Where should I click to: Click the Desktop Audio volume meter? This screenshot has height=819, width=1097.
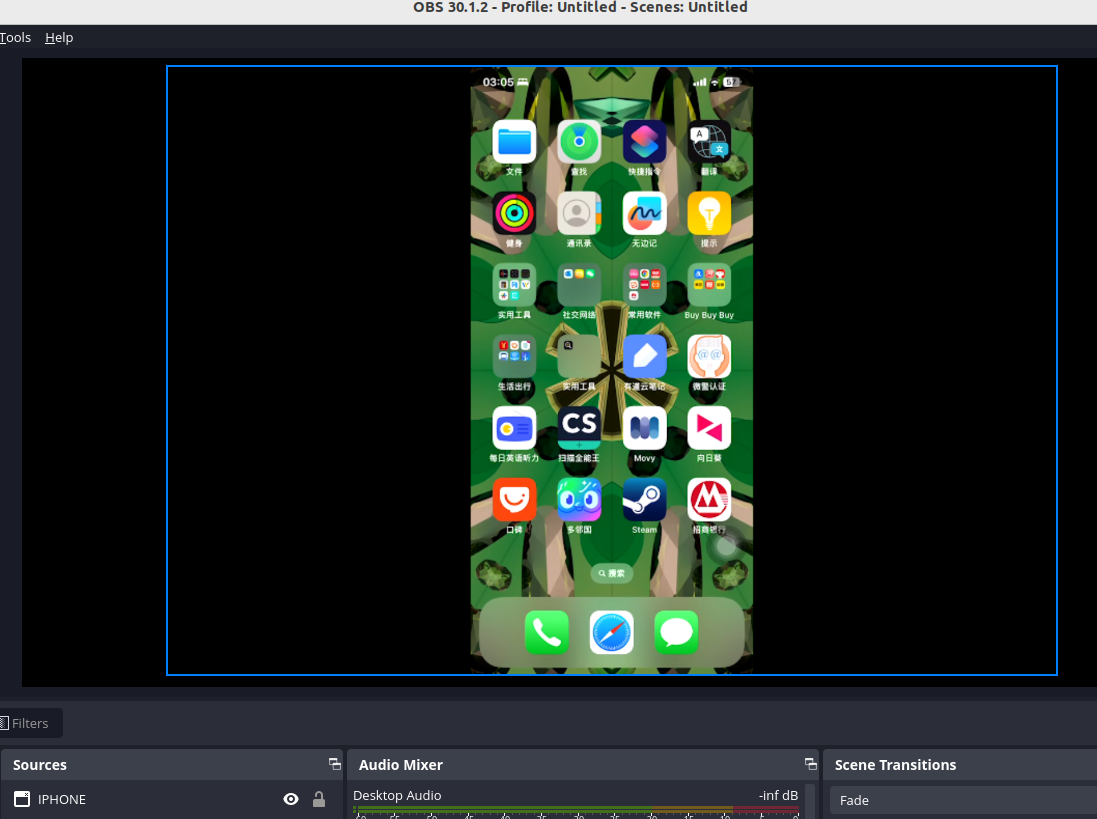coord(575,811)
